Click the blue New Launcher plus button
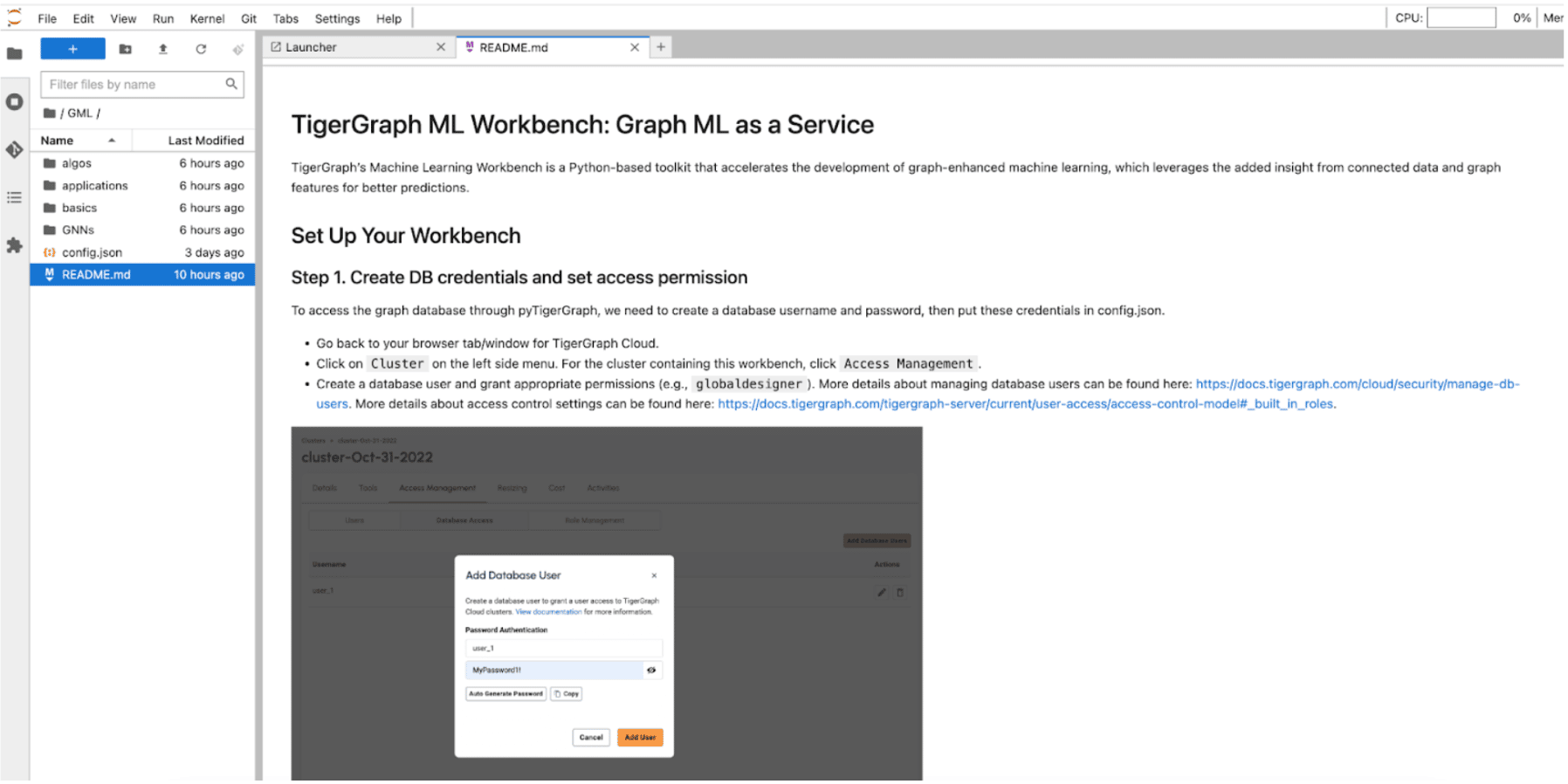 point(72,49)
